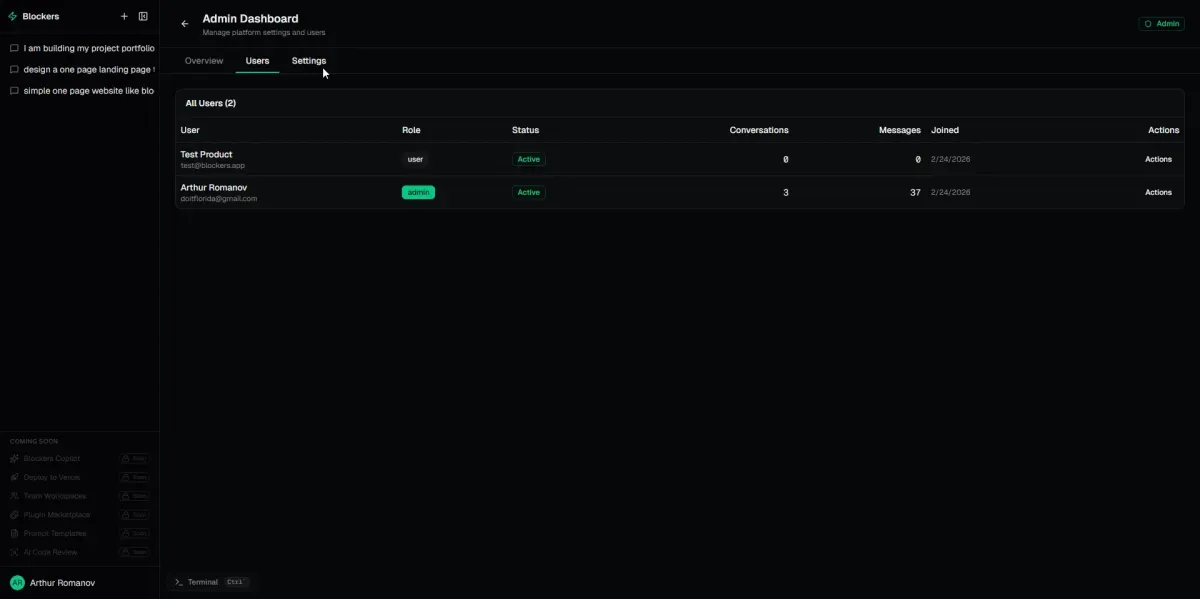Open Actions menu for Arthur Romanov
The width and height of the screenshot is (1200, 599).
click(1158, 192)
